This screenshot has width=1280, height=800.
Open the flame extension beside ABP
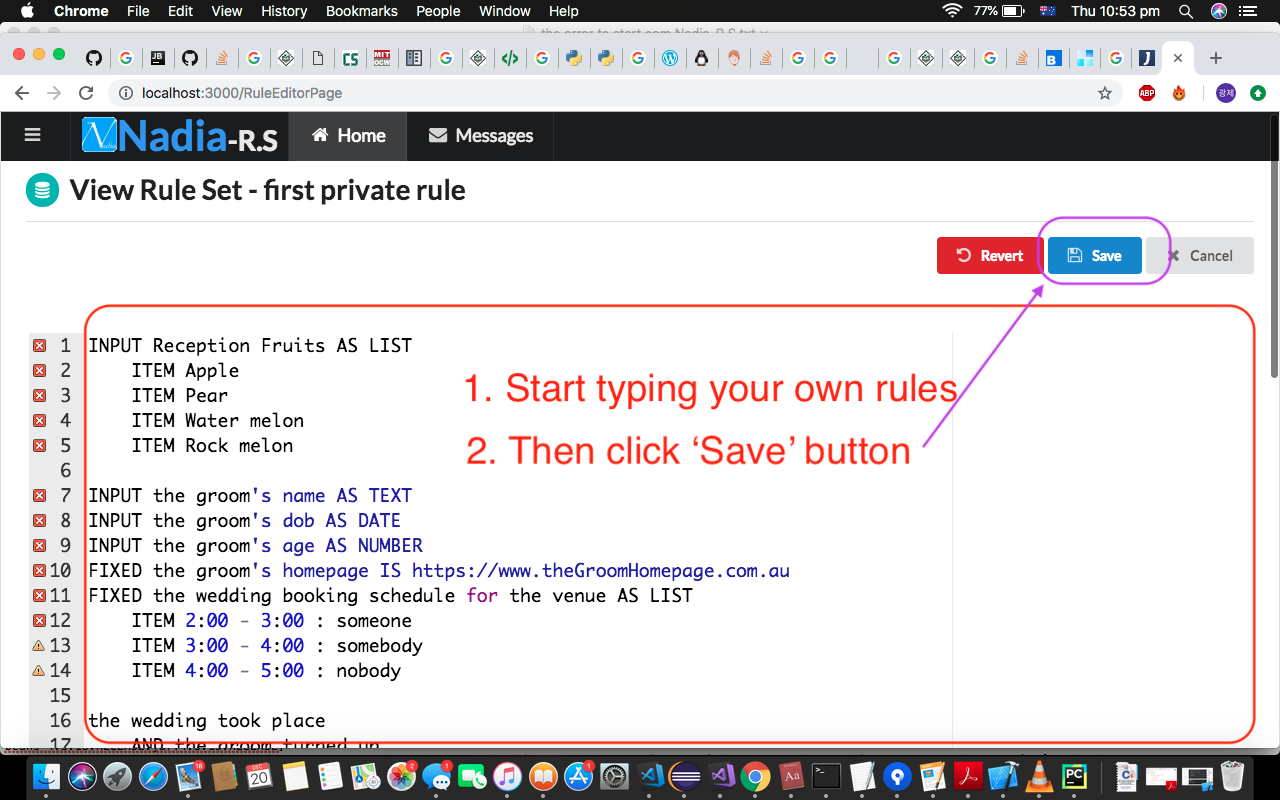point(1179,93)
